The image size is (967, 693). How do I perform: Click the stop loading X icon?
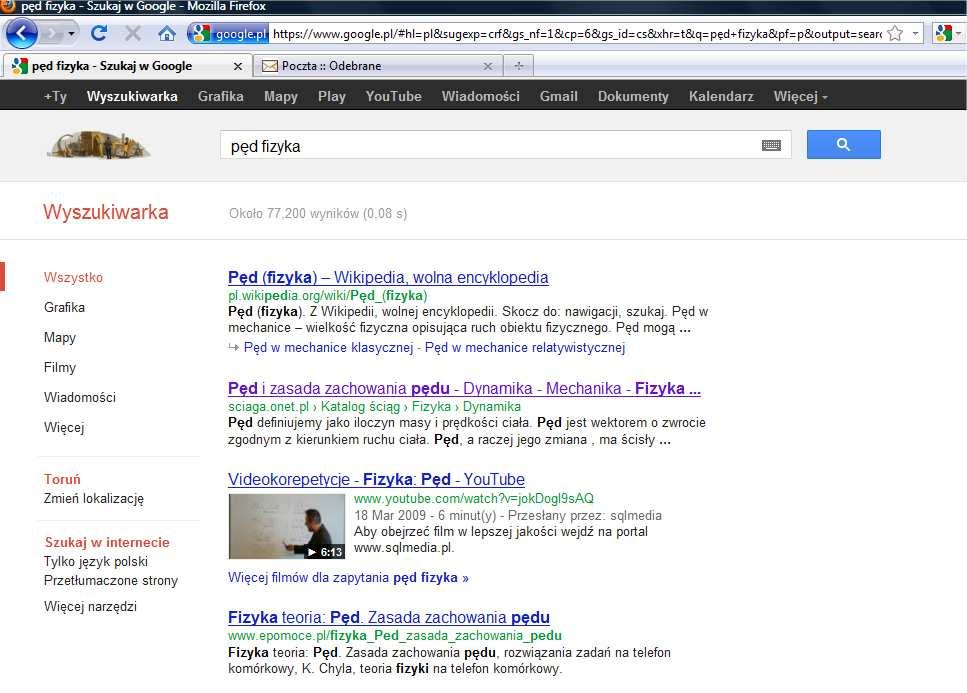click(133, 33)
